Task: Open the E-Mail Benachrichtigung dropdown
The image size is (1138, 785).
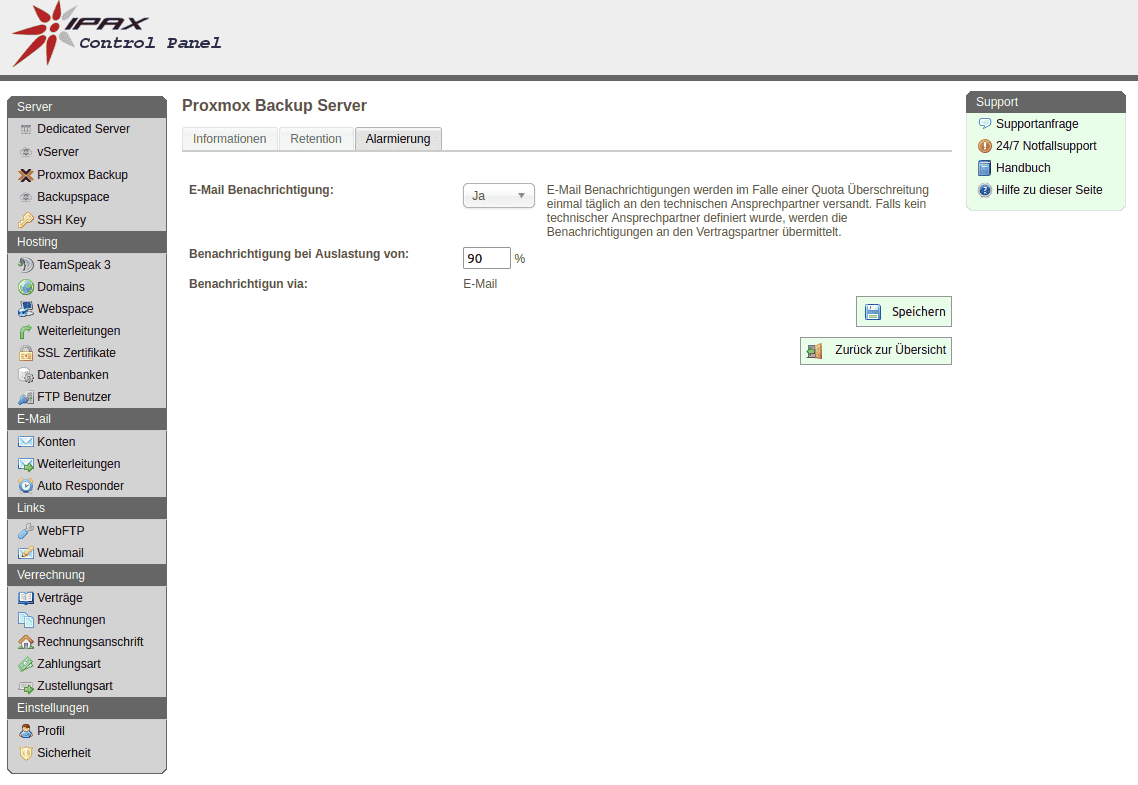Action: tap(498, 196)
